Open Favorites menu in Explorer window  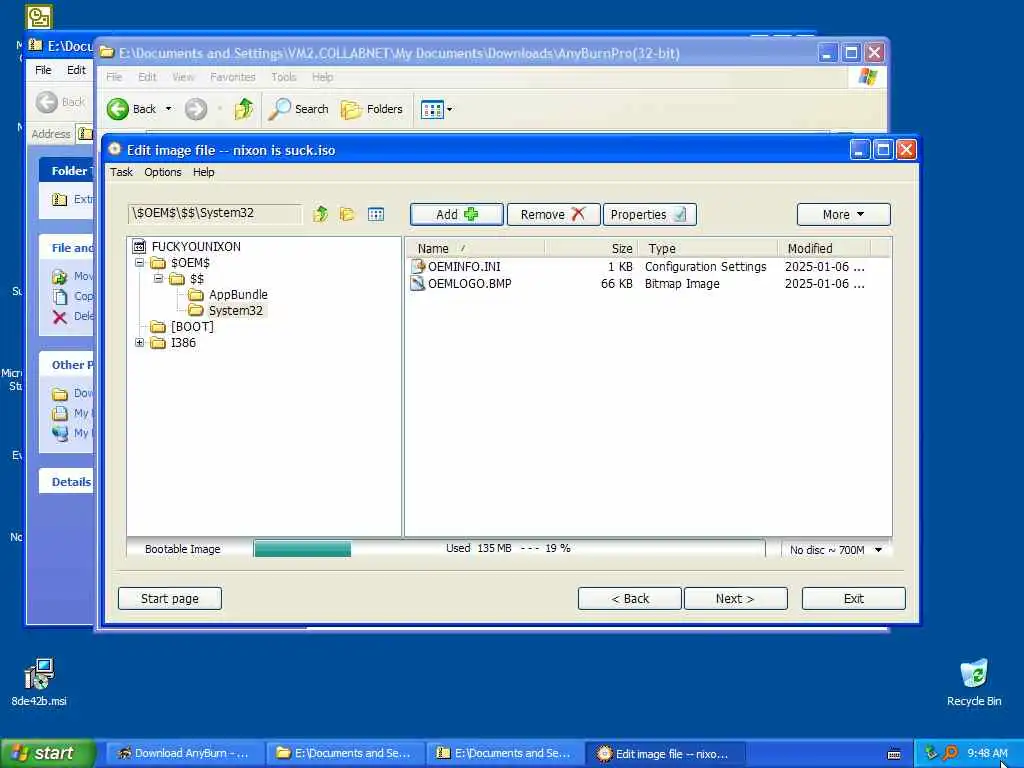point(232,77)
